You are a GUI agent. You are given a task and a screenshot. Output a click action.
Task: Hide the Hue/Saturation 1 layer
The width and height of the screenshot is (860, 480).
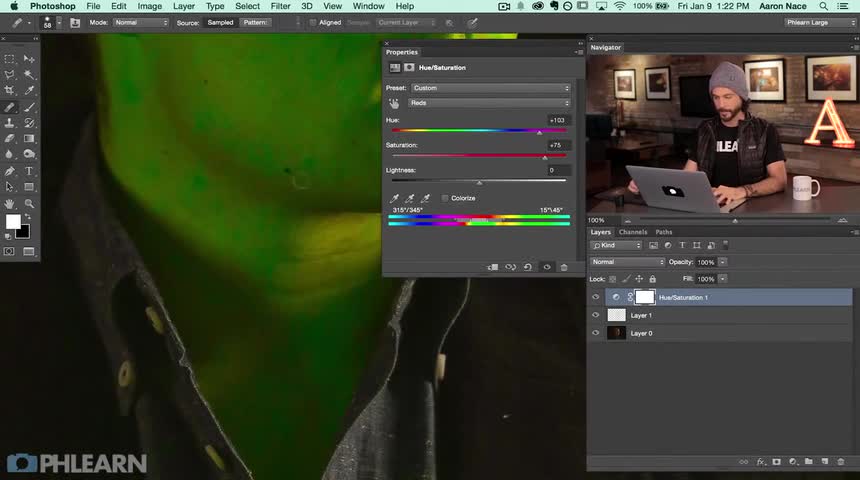coord(596,297)
